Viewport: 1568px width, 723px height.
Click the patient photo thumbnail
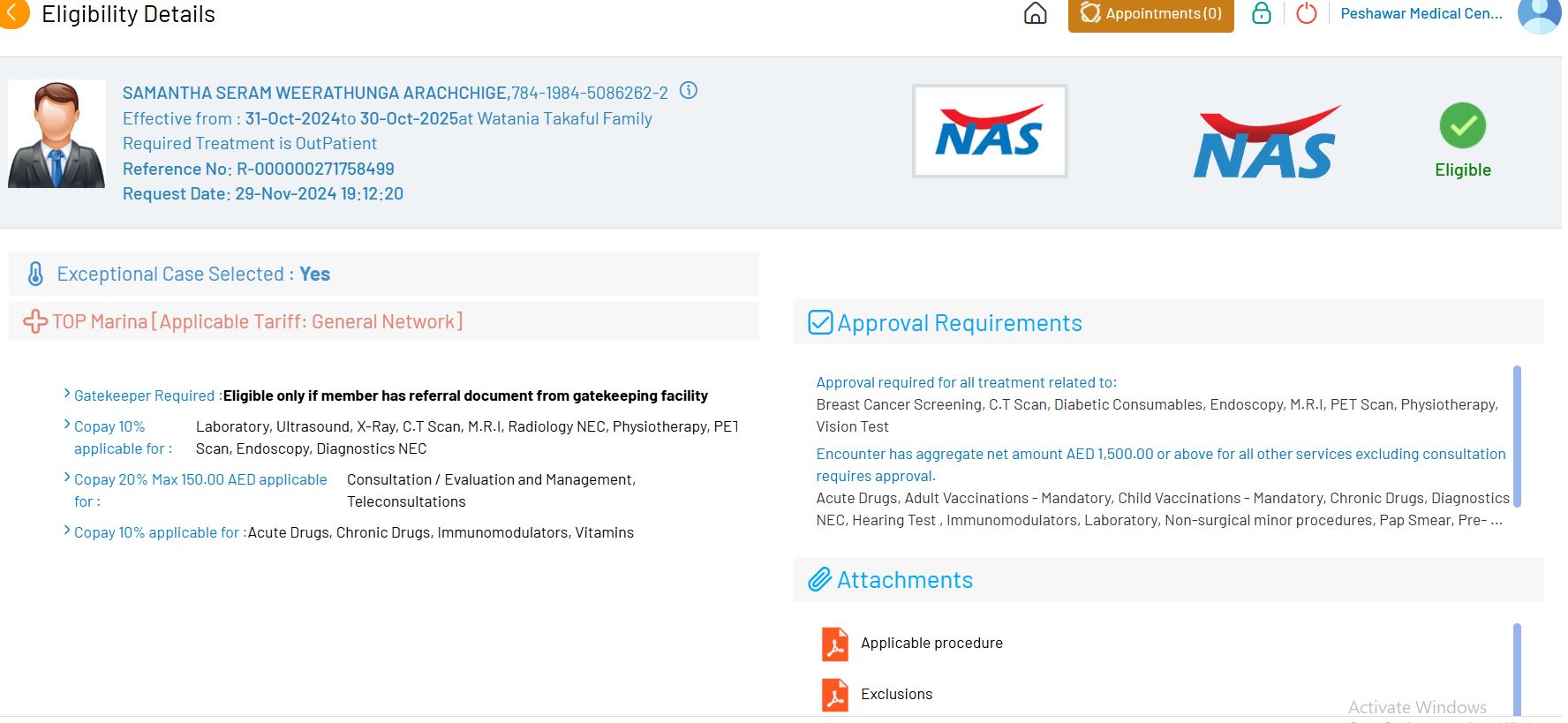[x=57, y=134]
